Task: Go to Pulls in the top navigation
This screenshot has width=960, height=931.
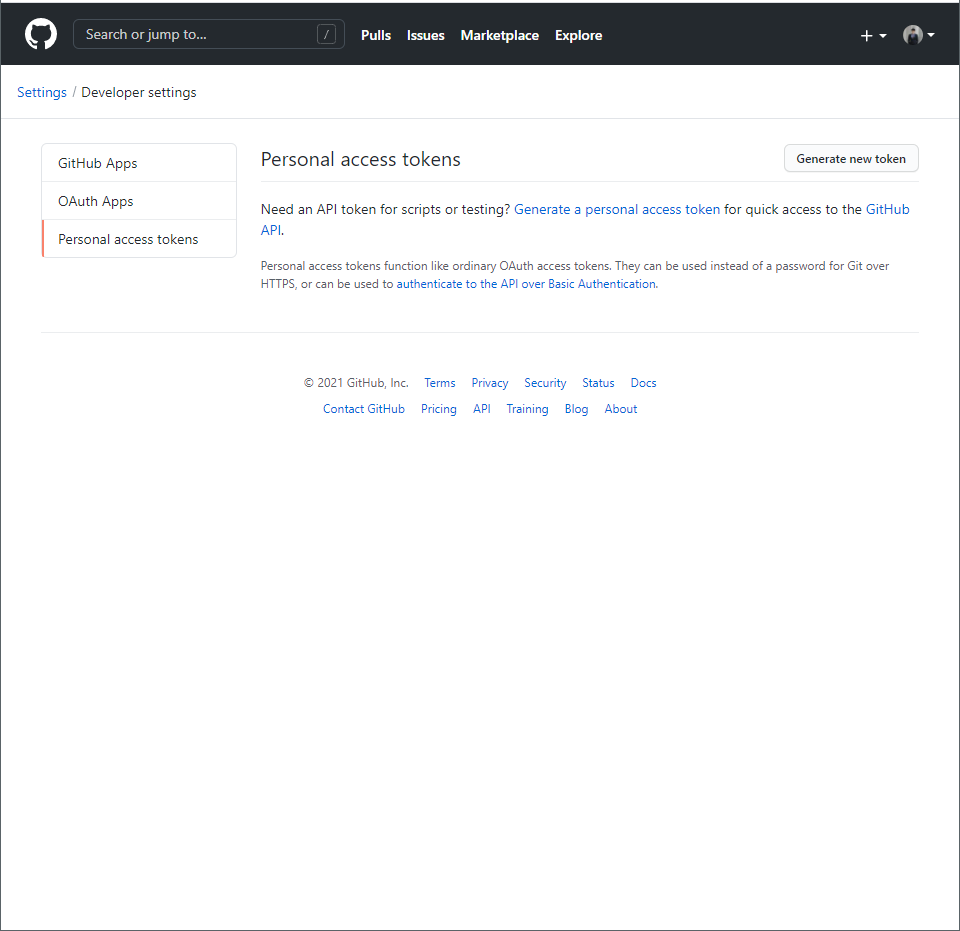Action: click(376, 36)
